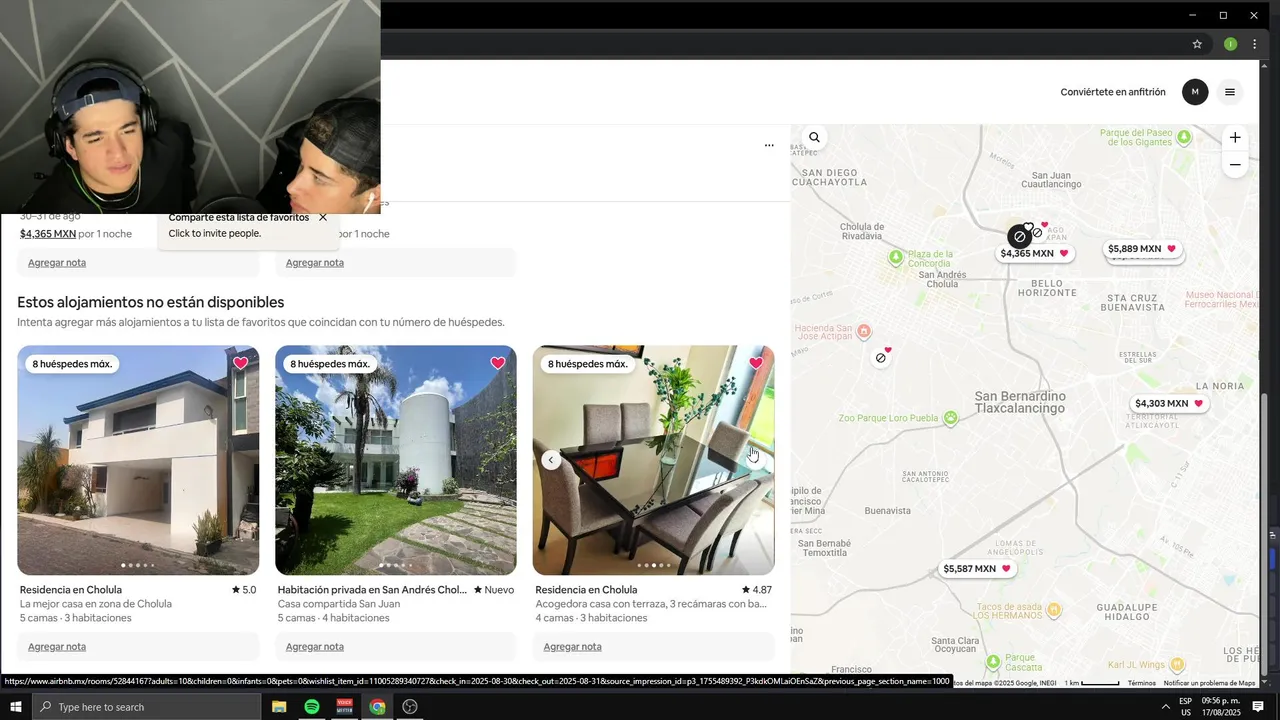
Task: Open white house Residencia en Cholula photo
Action: click(x=138, y=460)
